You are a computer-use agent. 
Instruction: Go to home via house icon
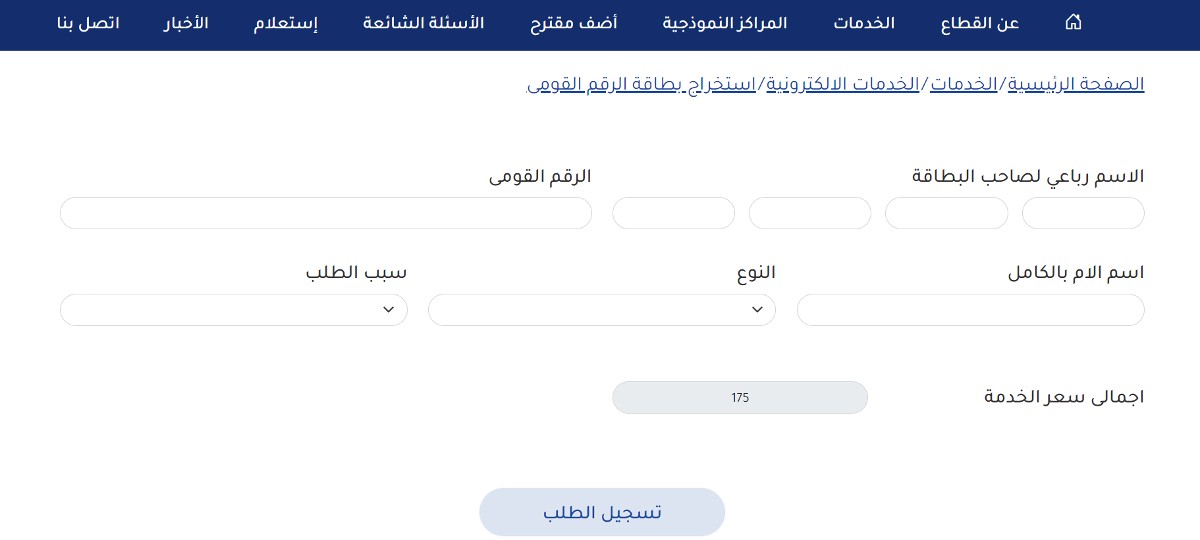[x=1073, y=22]
